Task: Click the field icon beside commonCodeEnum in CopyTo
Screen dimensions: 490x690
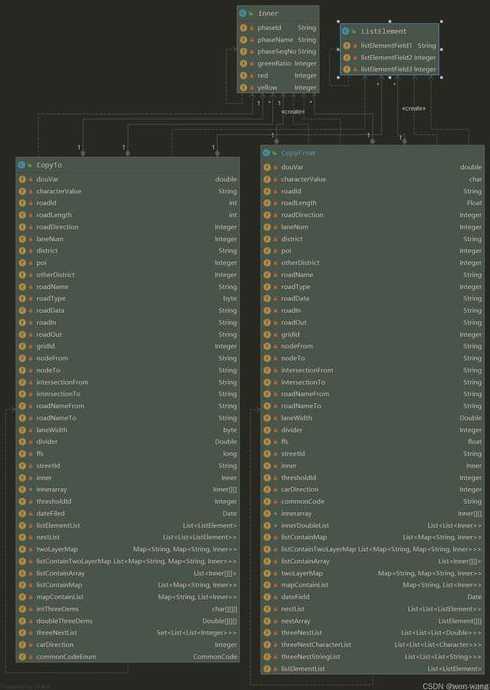Action: 22,657
